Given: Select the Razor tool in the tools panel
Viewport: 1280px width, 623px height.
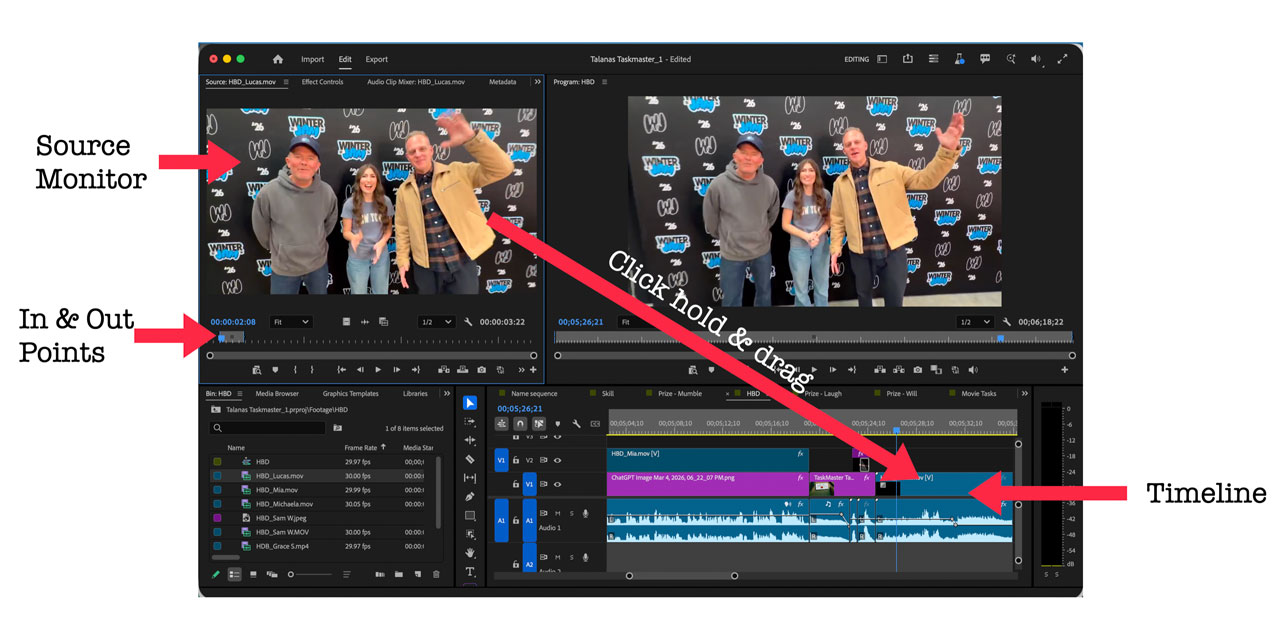Looking at the screenshot, I should click(470, 459).
